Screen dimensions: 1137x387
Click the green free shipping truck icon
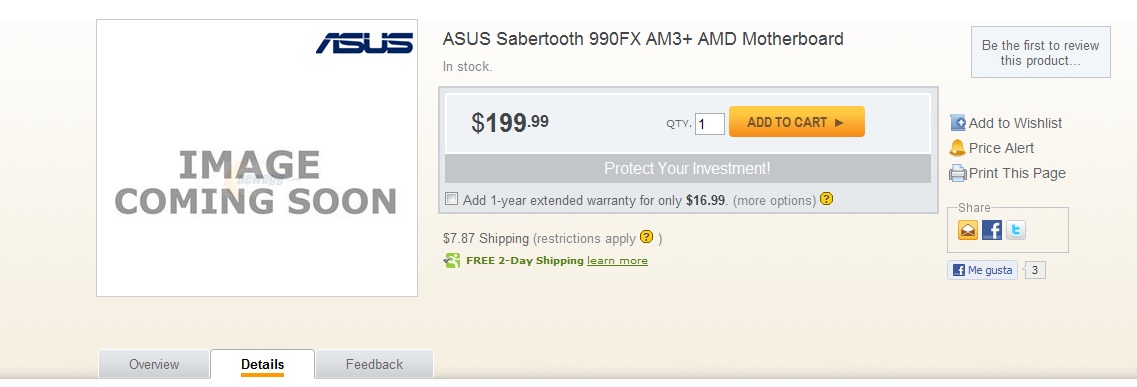click(452, 260)
